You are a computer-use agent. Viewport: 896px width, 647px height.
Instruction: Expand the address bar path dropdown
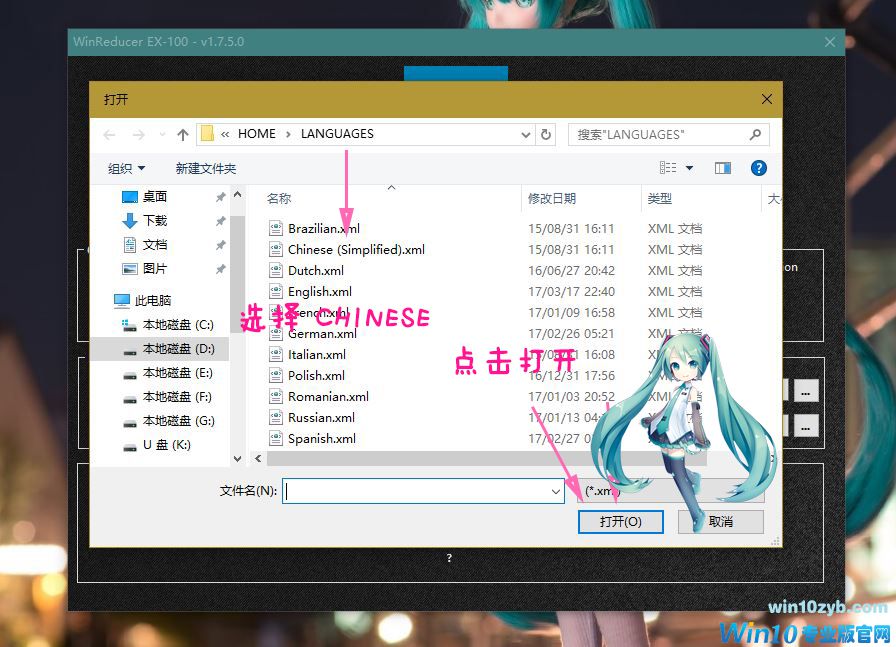[526, 134]
